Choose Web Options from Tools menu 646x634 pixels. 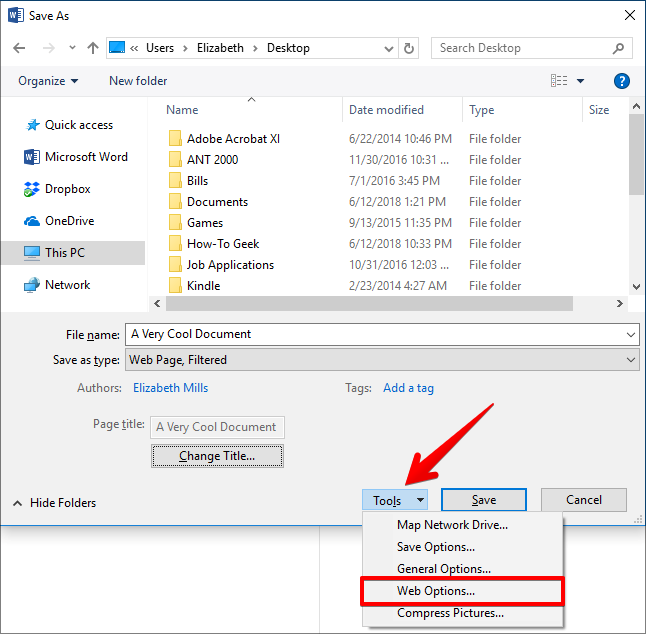(x=435, y=591)
